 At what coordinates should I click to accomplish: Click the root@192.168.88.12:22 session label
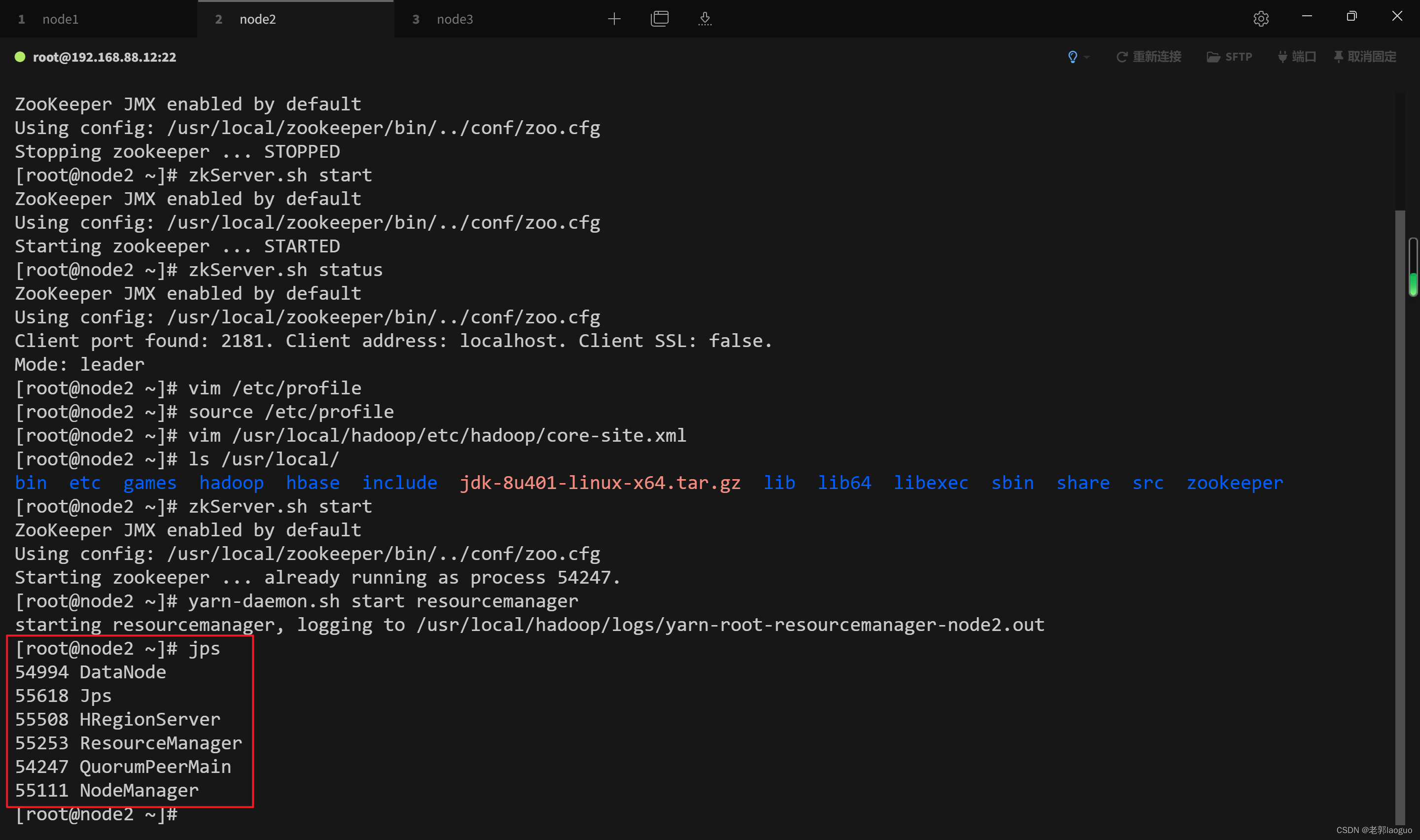coord(104,57)
